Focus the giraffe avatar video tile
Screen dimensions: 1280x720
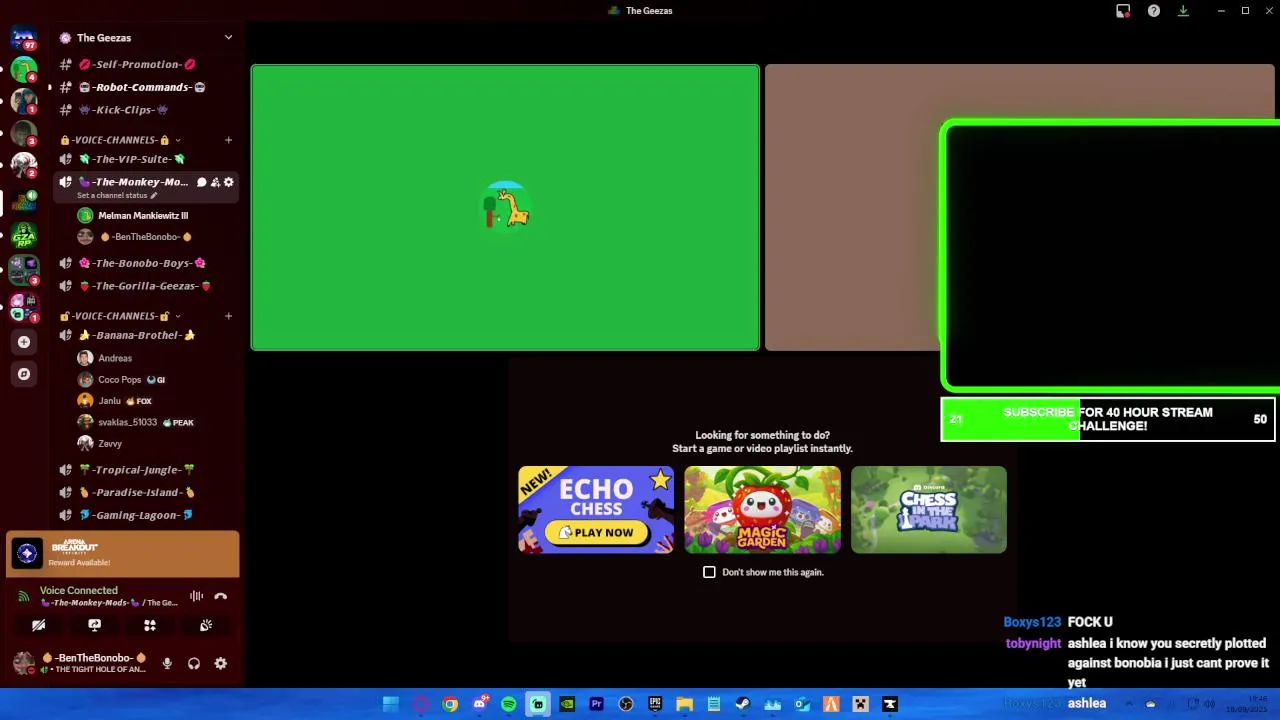505,208
